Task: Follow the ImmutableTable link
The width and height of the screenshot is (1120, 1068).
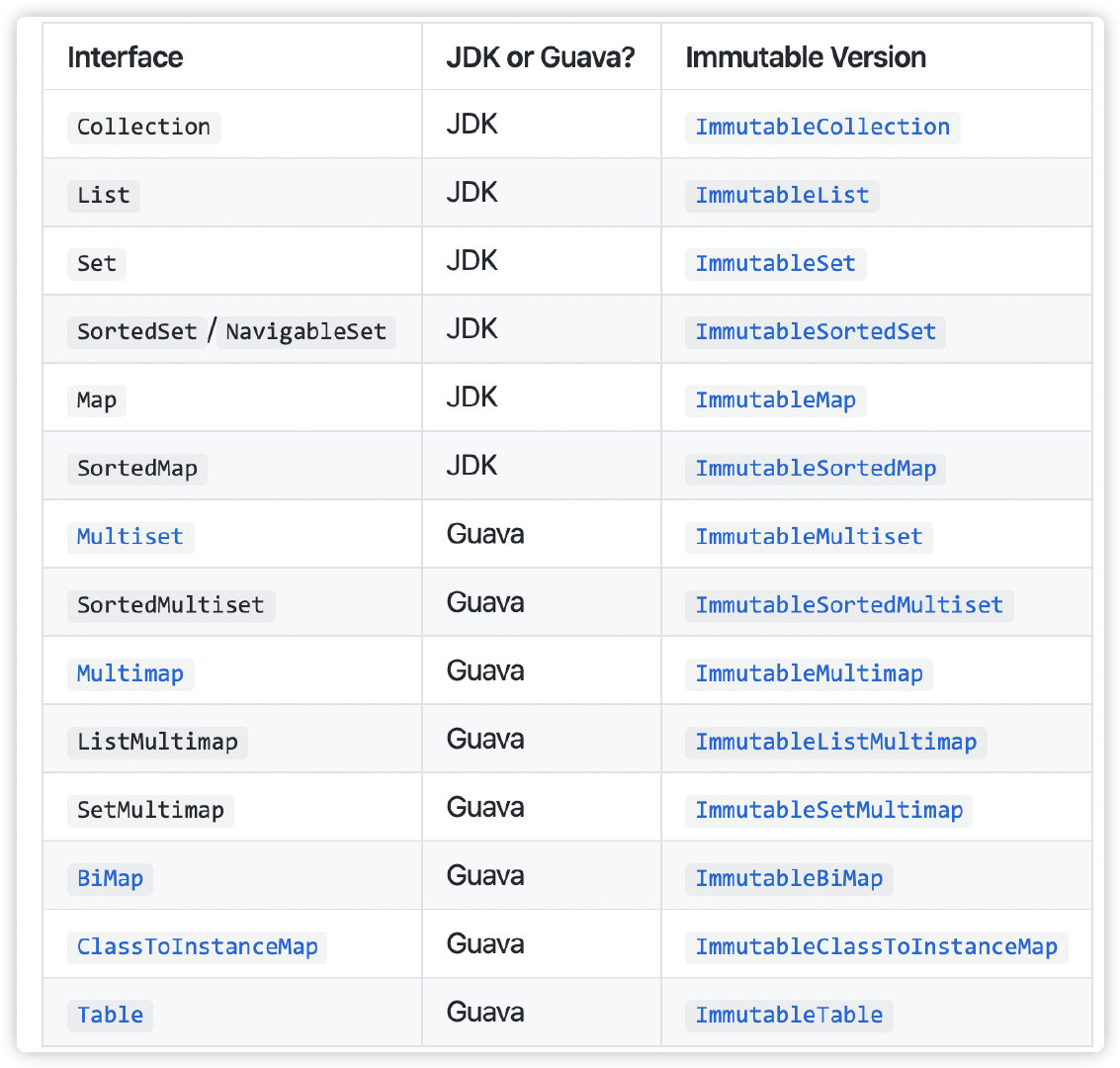Action: 788,1015
